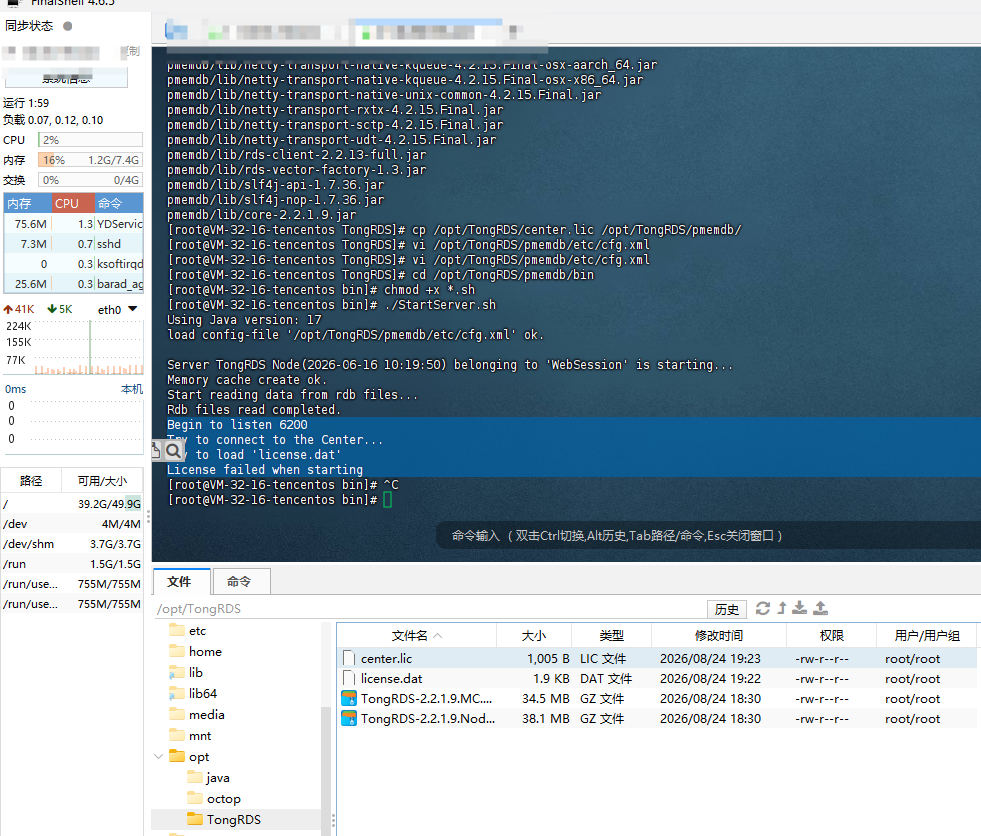Select the center.lic file row
Viewport: 981px width, 836px height.
tap(657, 658)
